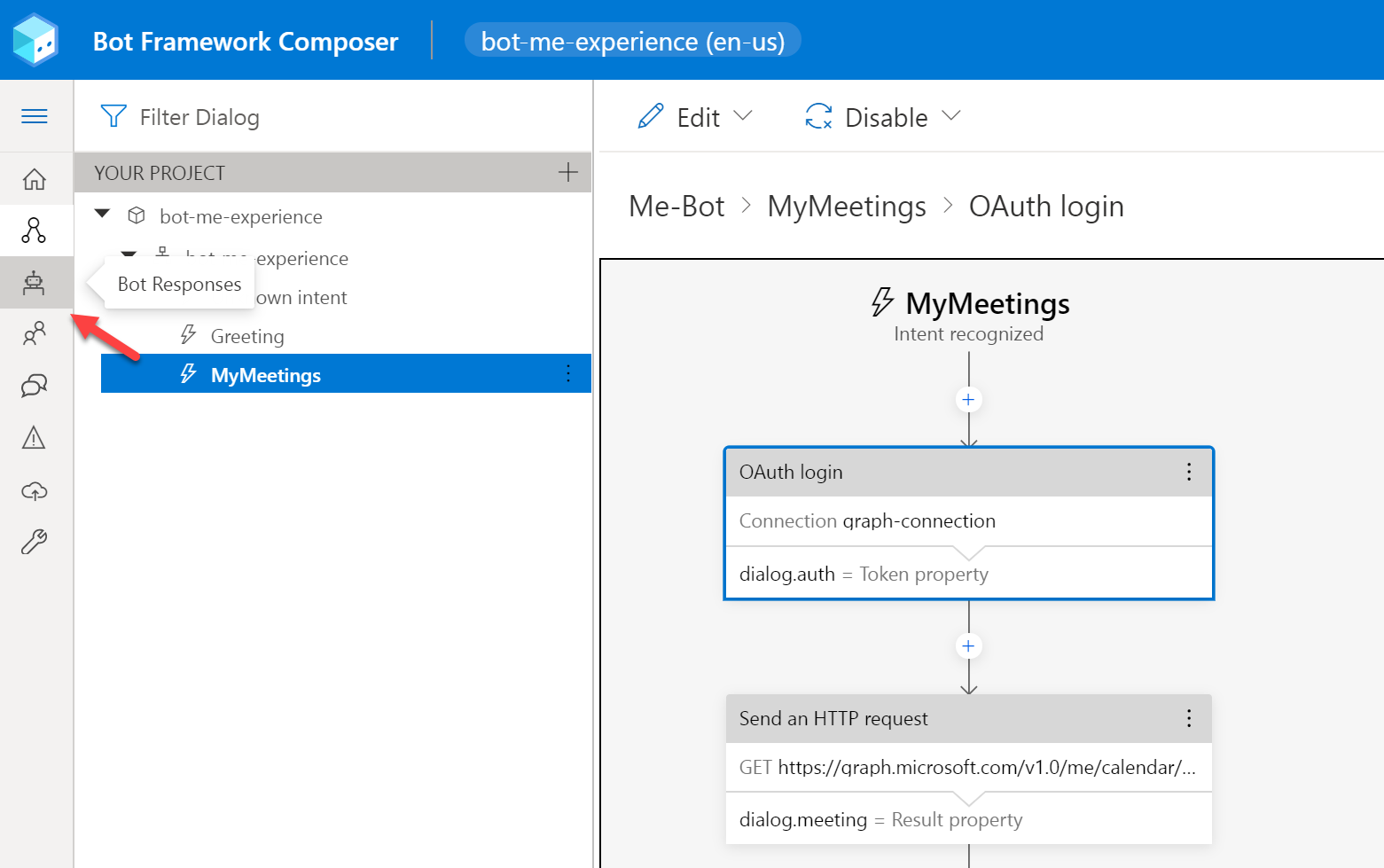1384x868 pixels.
Task: Collapse the bot-me-experience project tree
Action: click(103, 214)
